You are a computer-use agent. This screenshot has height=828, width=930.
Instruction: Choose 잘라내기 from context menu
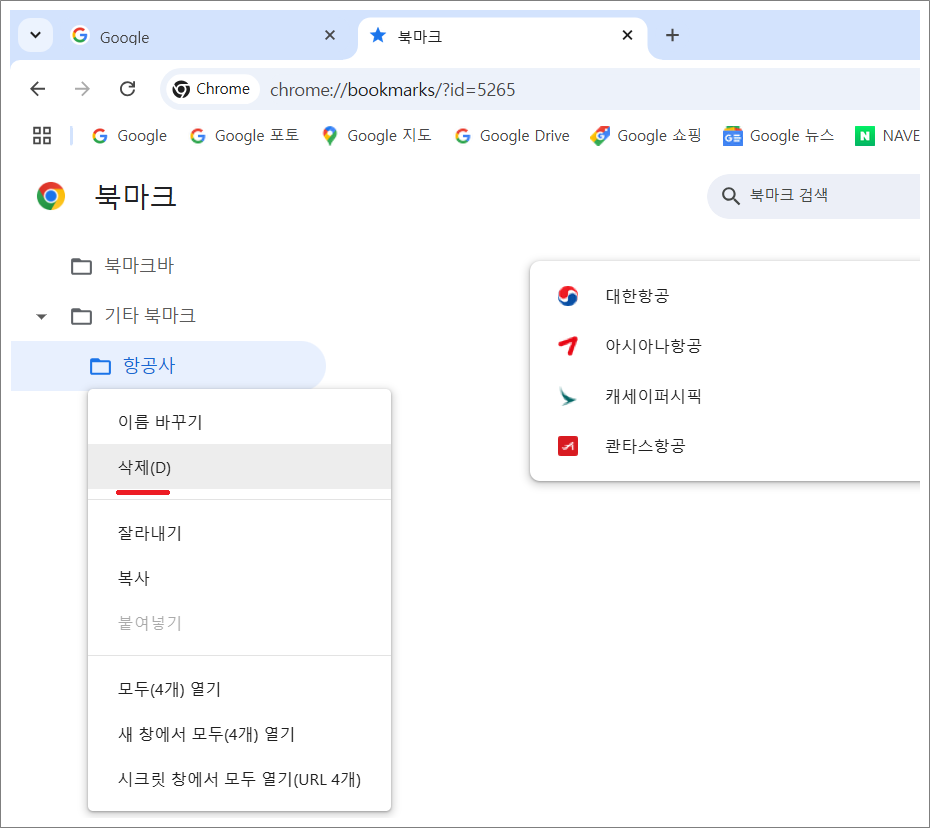tap(240, 533)
